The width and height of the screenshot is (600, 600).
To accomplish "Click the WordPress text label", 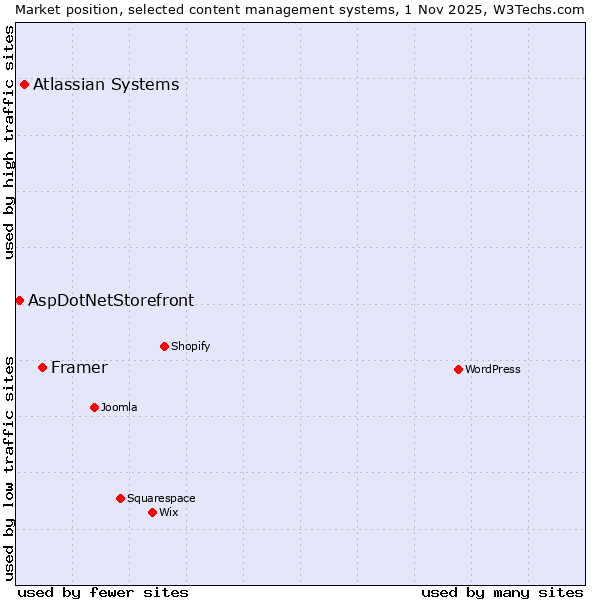I will click(492, 369).
